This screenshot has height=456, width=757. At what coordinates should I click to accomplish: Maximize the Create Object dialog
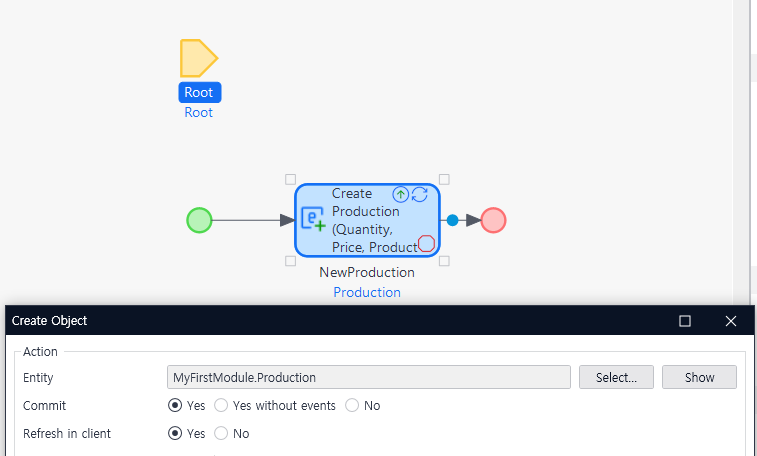685,321
